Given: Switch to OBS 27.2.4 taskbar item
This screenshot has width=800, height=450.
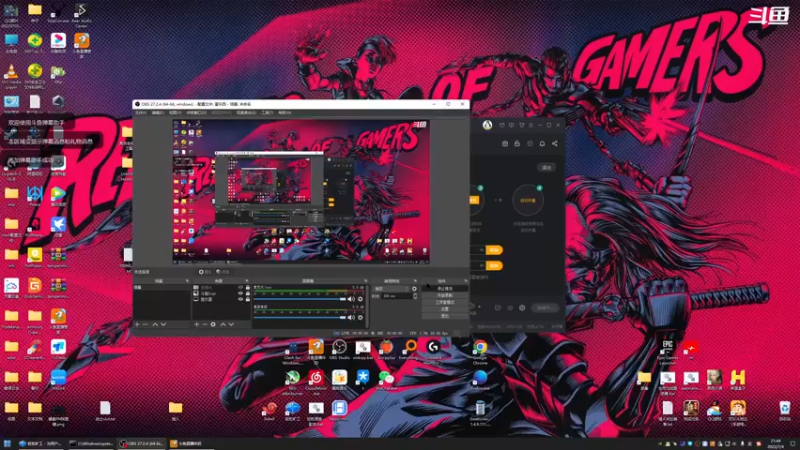Looking at the screenshot, I should click(142, 444).
